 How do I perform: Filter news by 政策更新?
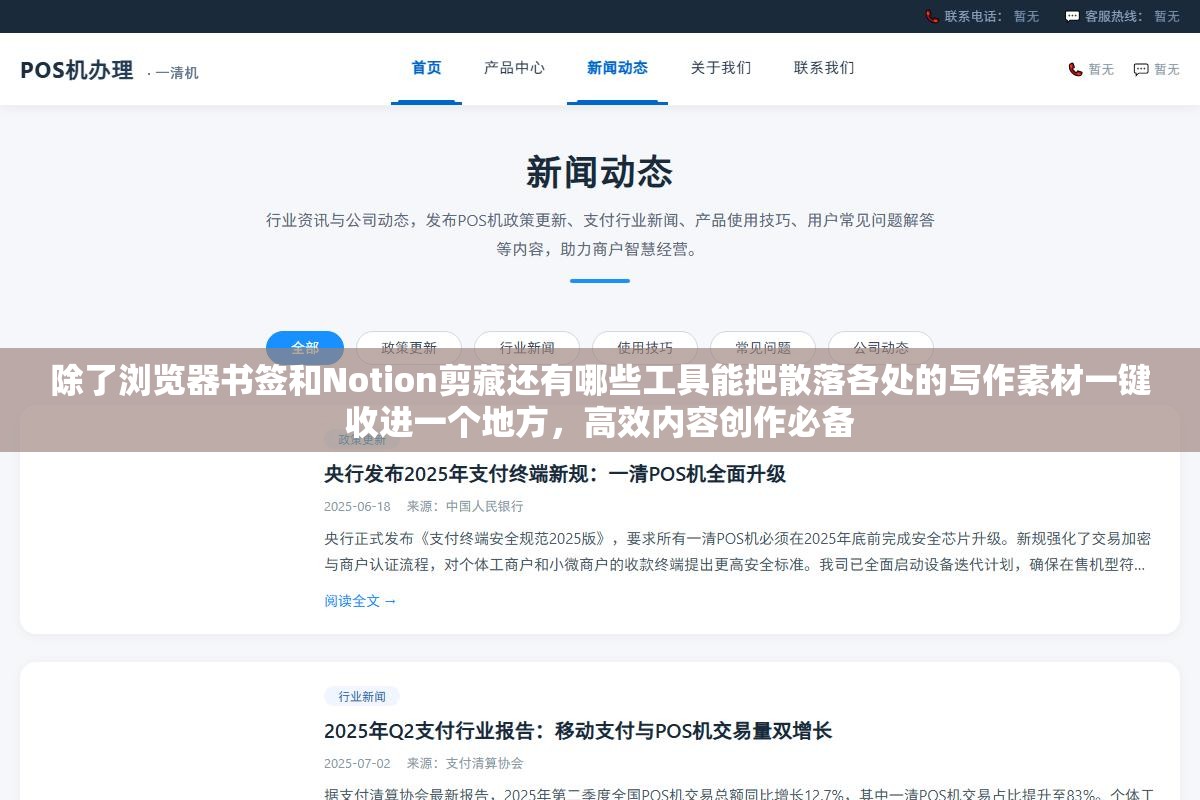(409, 347)
